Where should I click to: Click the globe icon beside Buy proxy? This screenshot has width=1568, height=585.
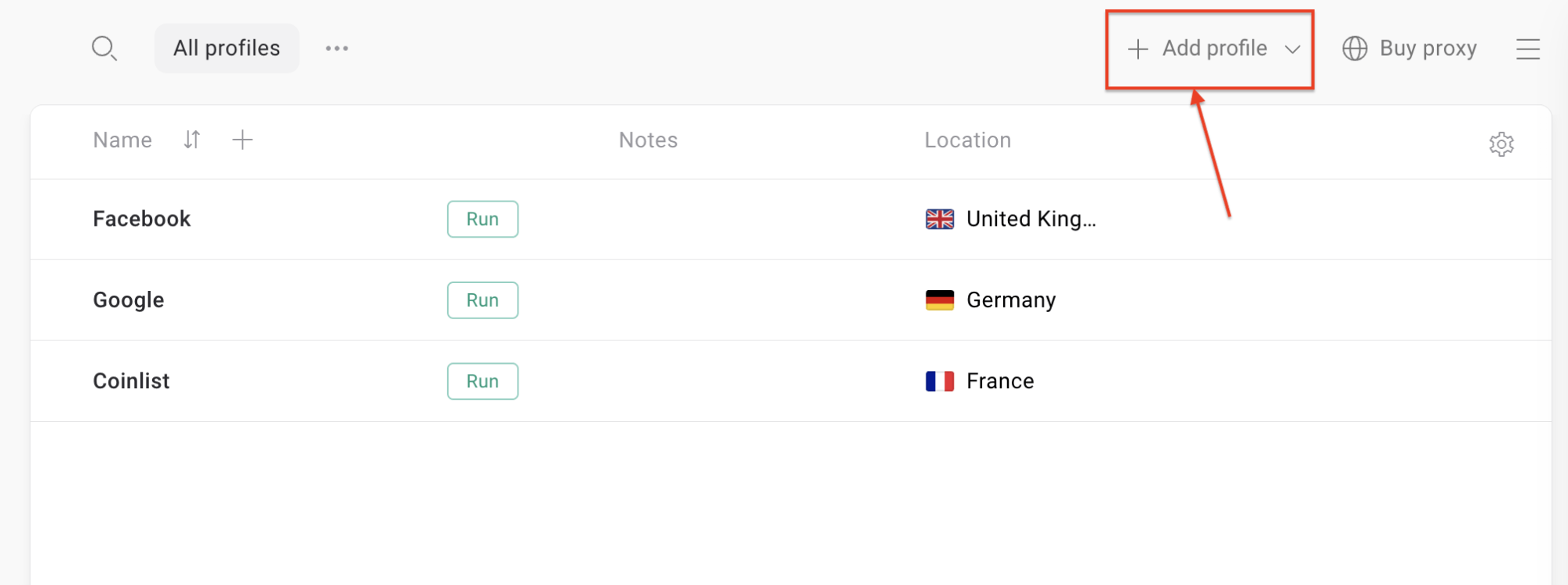coord(1355,49)
